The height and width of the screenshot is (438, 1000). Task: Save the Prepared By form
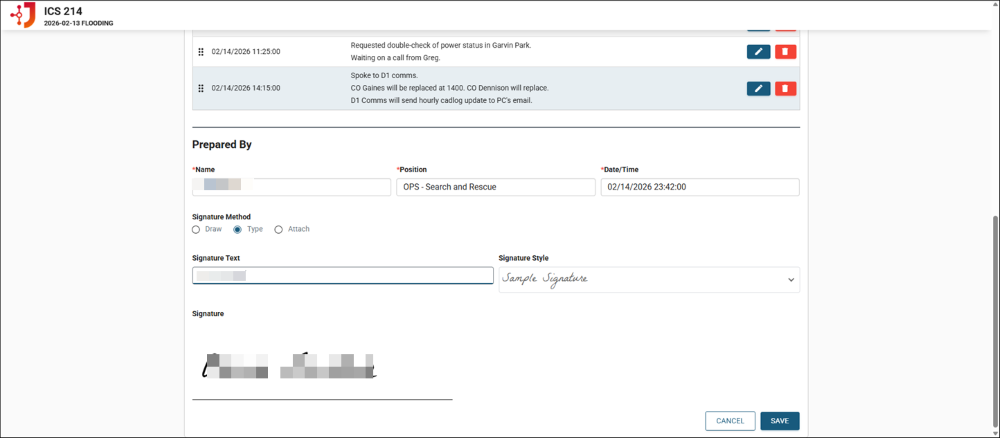779,421
